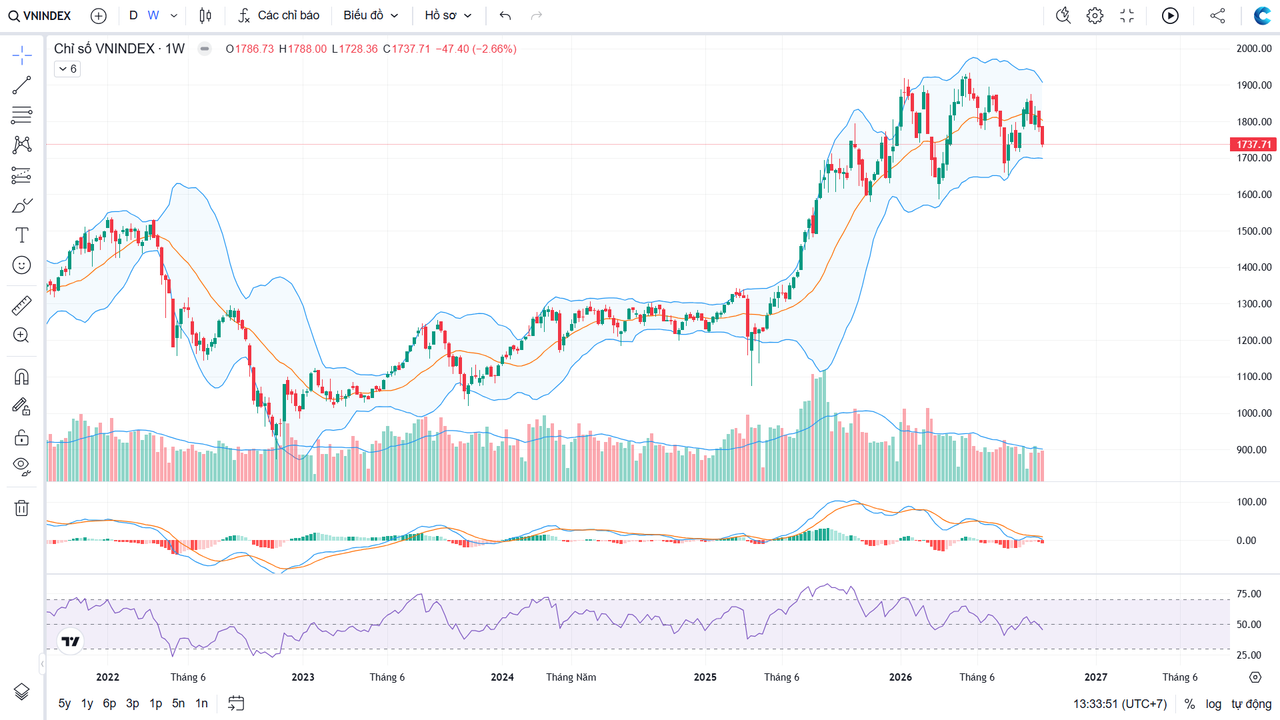This screenshot has width=1280, height=720.
Task: Select the ruler measure tool
Action: click(x=21, y=305)
